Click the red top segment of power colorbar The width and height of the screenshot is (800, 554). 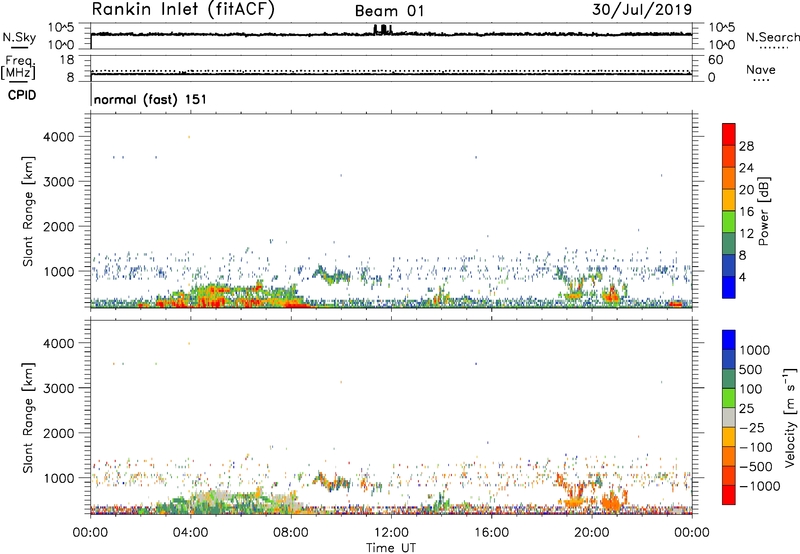(x=729, y=134)
